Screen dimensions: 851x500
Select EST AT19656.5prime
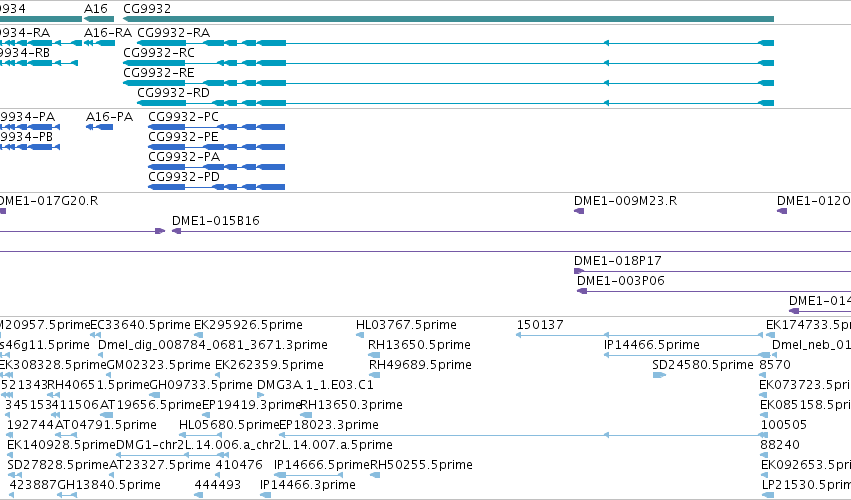[x=106, y=415]
